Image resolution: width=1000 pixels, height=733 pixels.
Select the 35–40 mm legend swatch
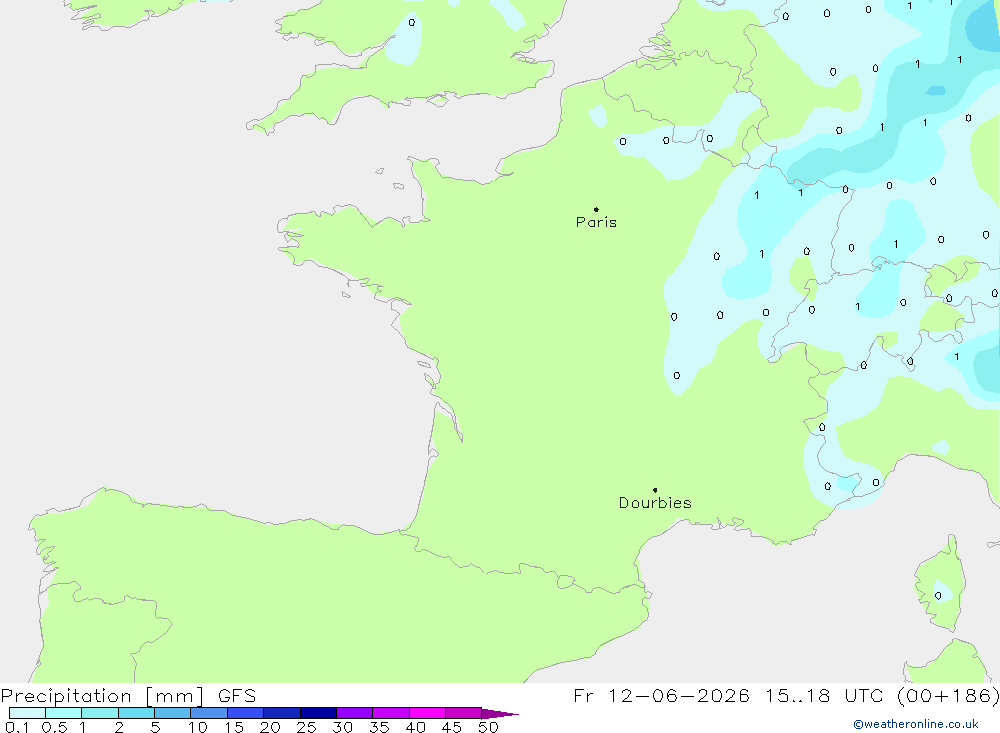(x=391, y=713)
